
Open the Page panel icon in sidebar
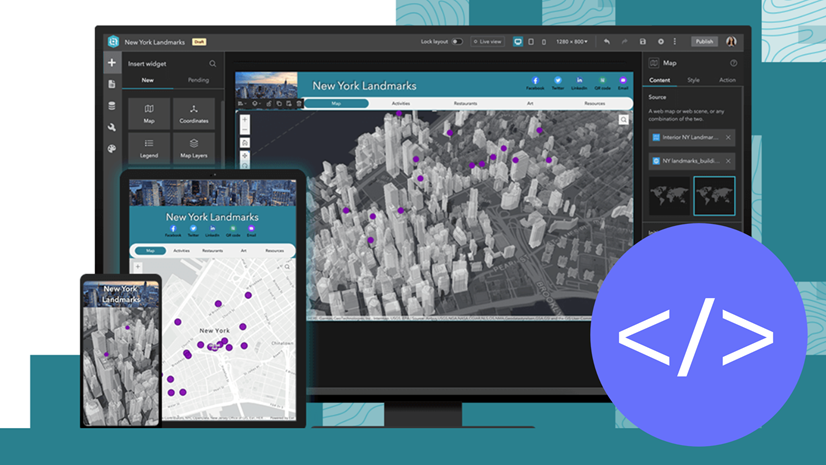(x=112, y=84)
